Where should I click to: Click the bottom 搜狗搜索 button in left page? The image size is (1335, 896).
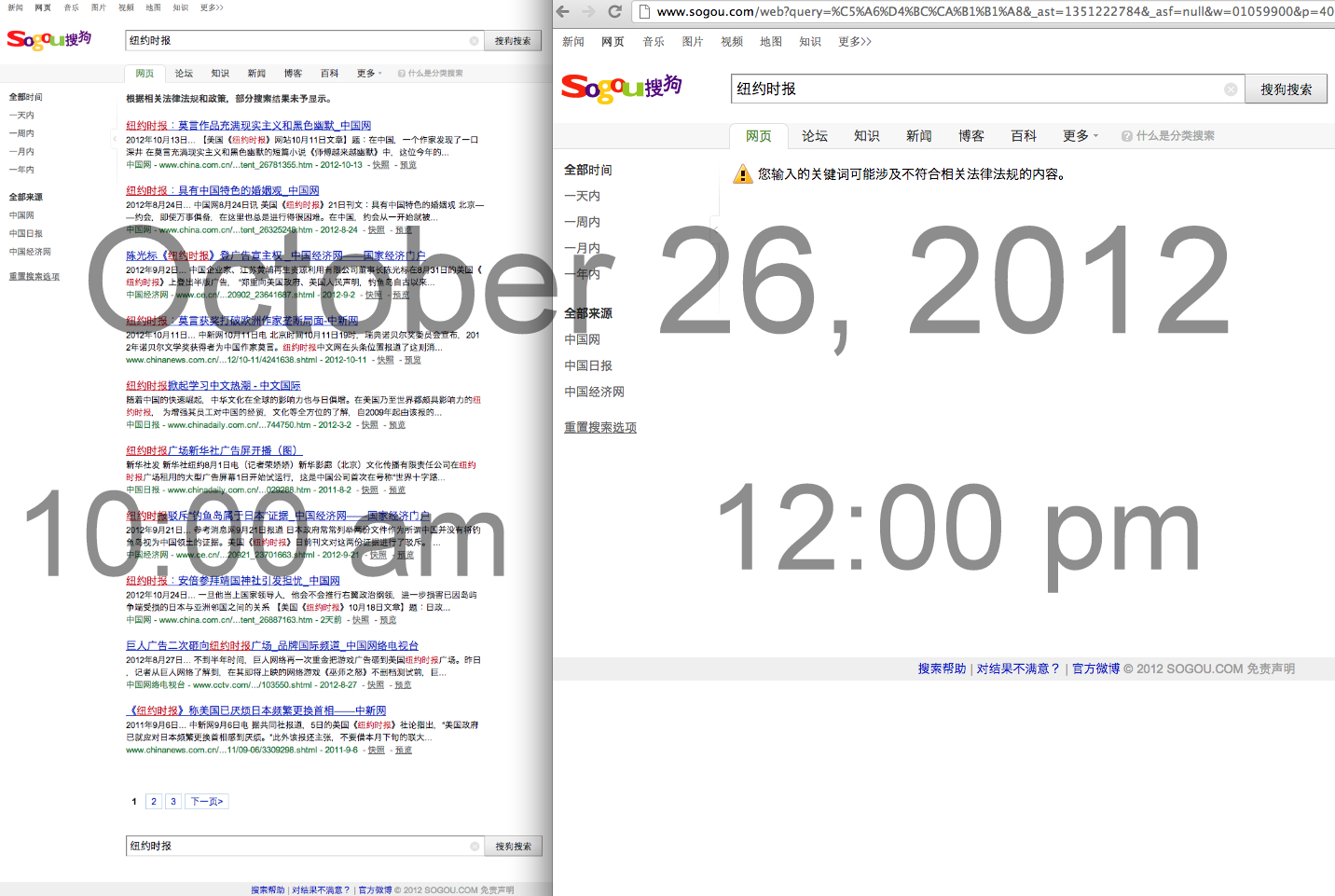coord(514,847)
